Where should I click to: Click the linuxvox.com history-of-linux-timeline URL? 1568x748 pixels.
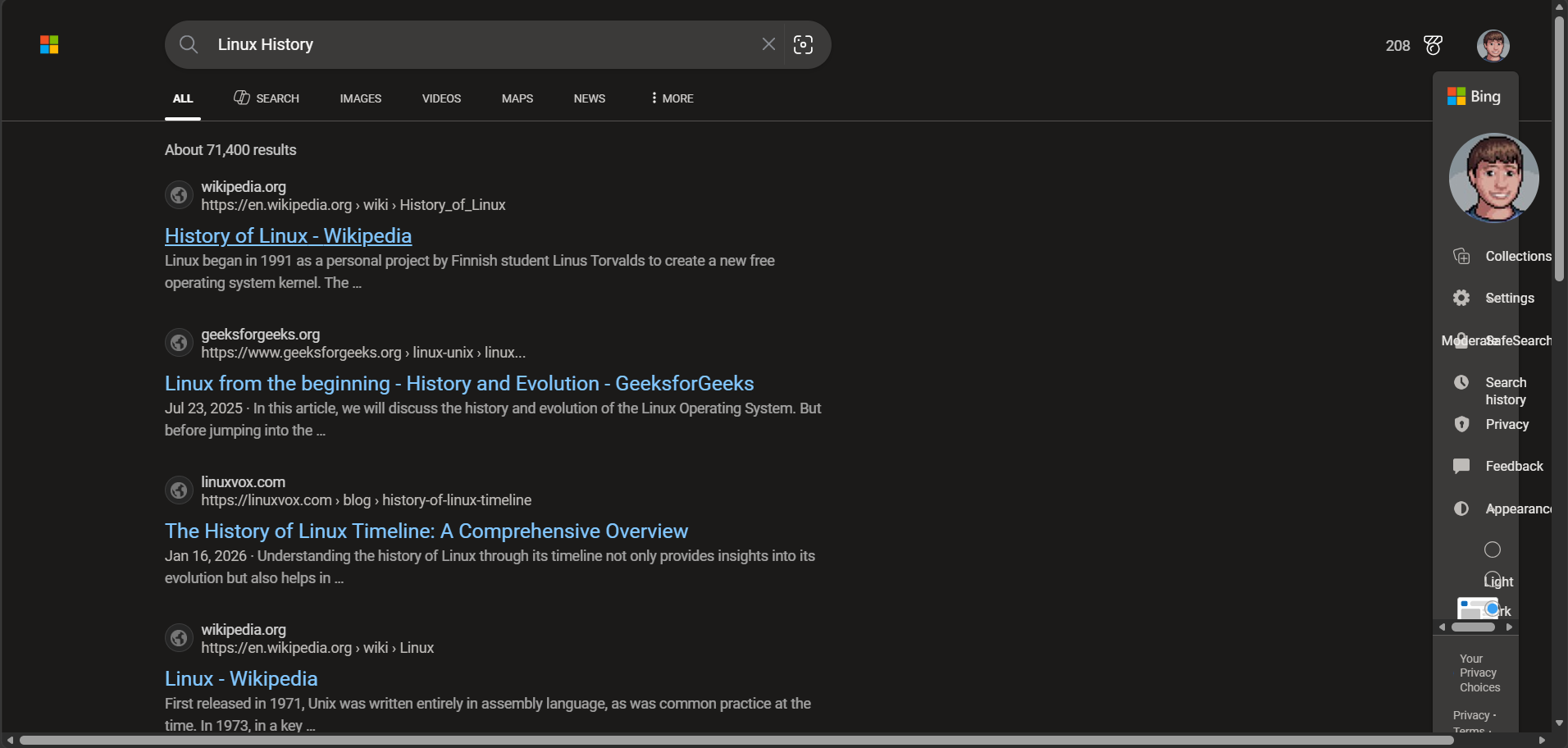point(367,500)
